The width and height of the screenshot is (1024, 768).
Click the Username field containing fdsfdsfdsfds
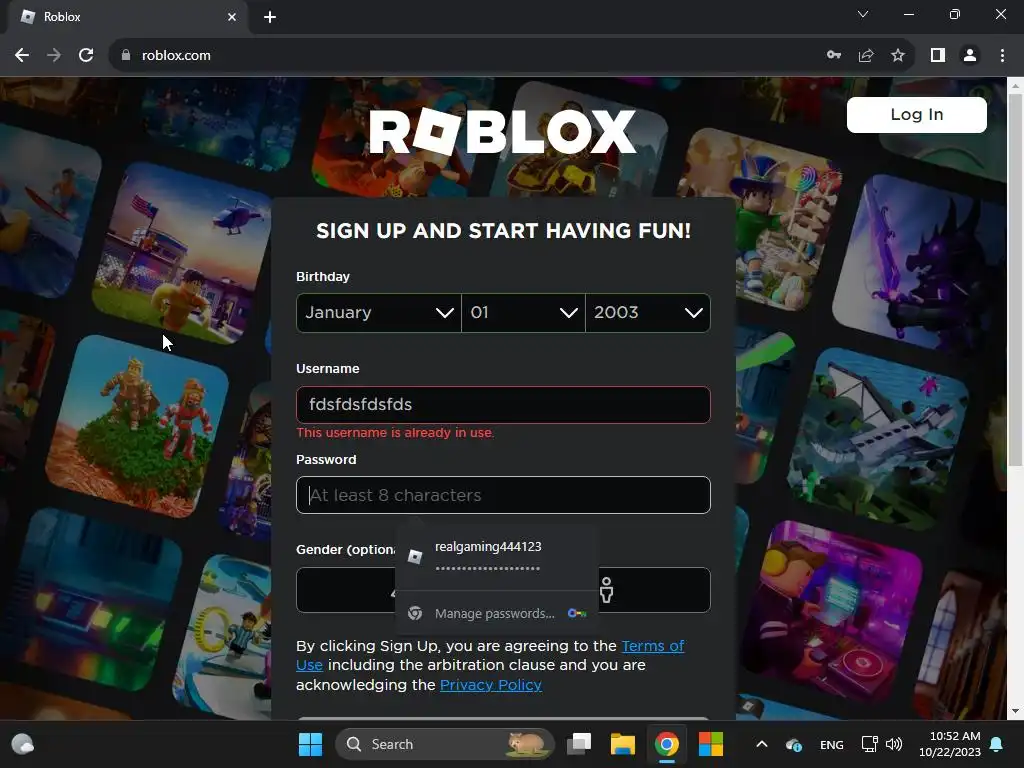click(504, 405)
